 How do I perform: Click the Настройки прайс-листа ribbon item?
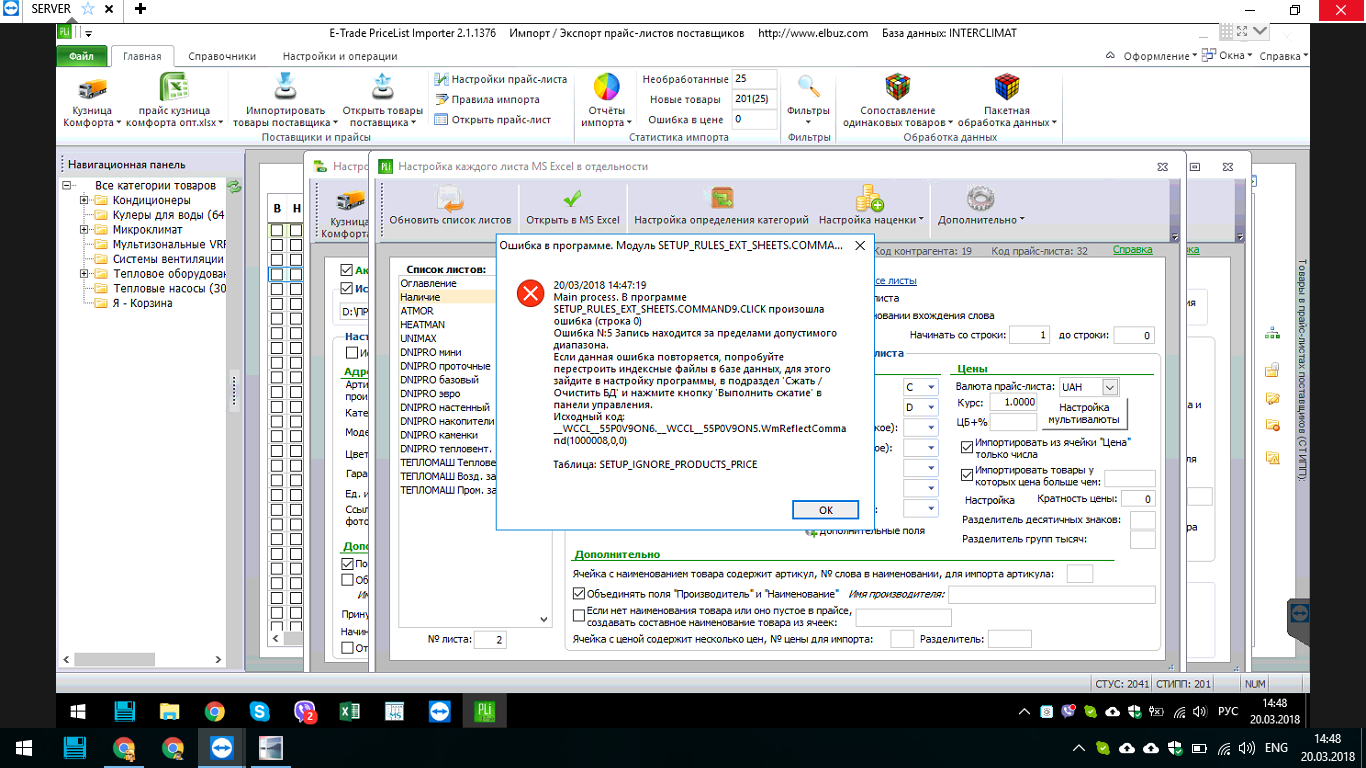pyautogui.click(x=501, y=79)
